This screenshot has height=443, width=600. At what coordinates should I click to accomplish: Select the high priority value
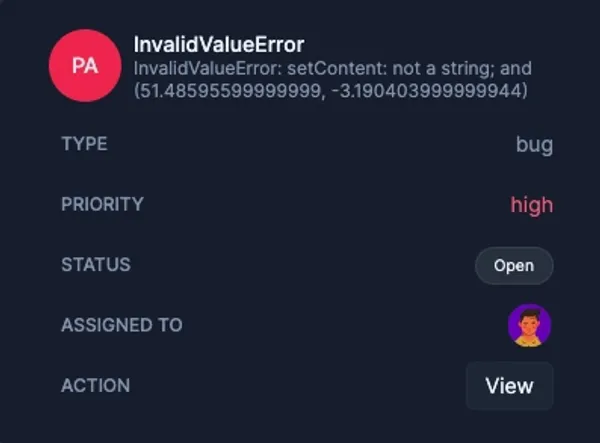[531, 205]
